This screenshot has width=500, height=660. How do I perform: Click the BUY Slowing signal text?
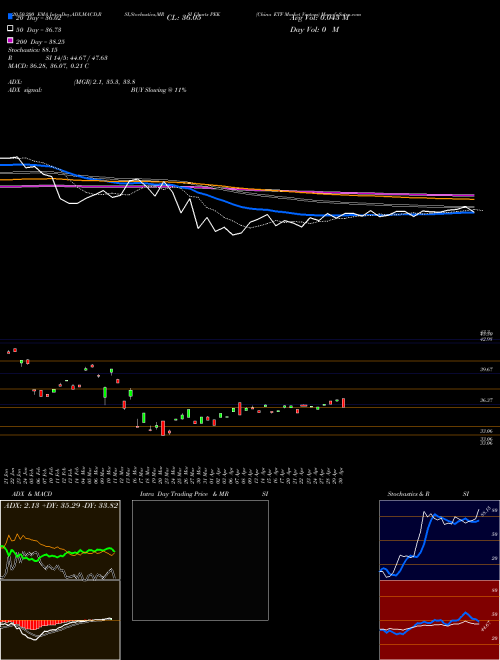(x=158, y=90)
